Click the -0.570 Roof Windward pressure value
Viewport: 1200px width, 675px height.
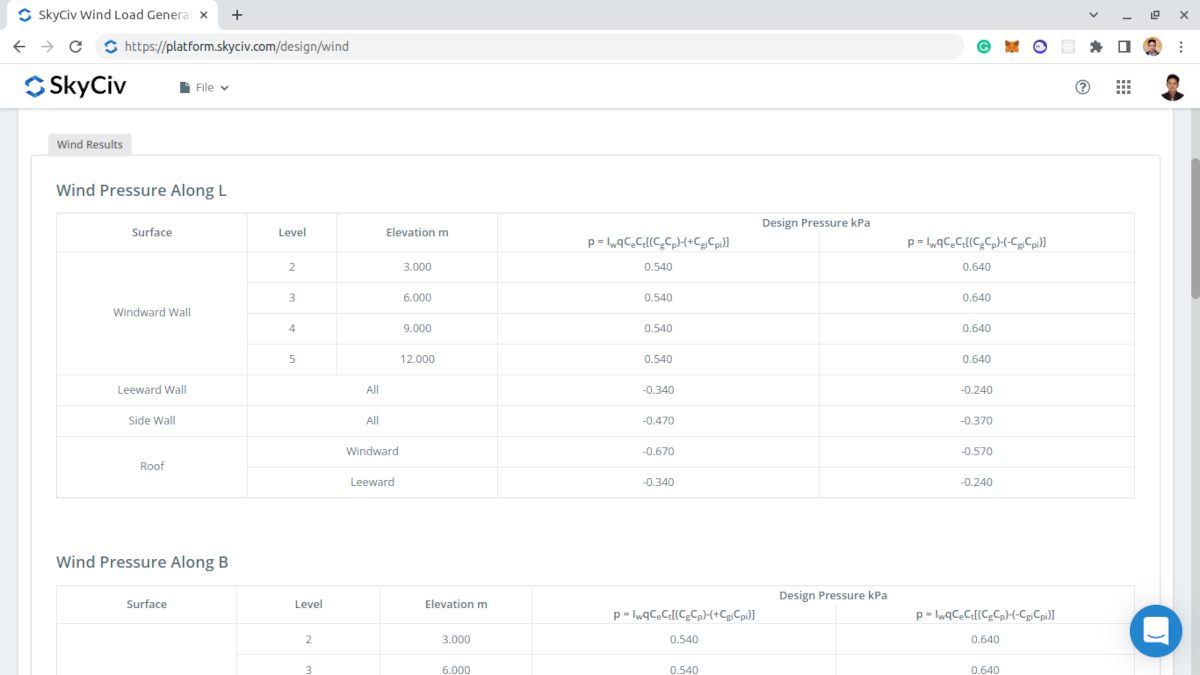[x=976, y=451]
